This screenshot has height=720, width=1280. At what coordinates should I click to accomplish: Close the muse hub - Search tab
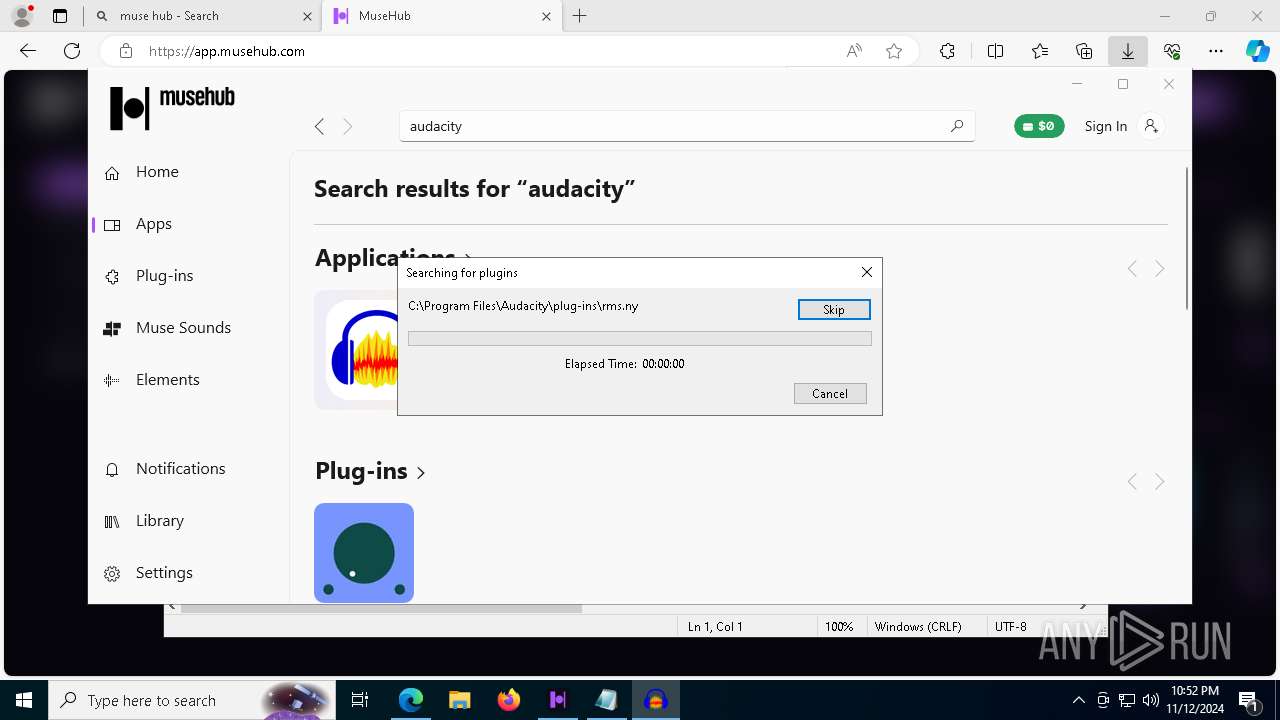click(x=307, y=16)
